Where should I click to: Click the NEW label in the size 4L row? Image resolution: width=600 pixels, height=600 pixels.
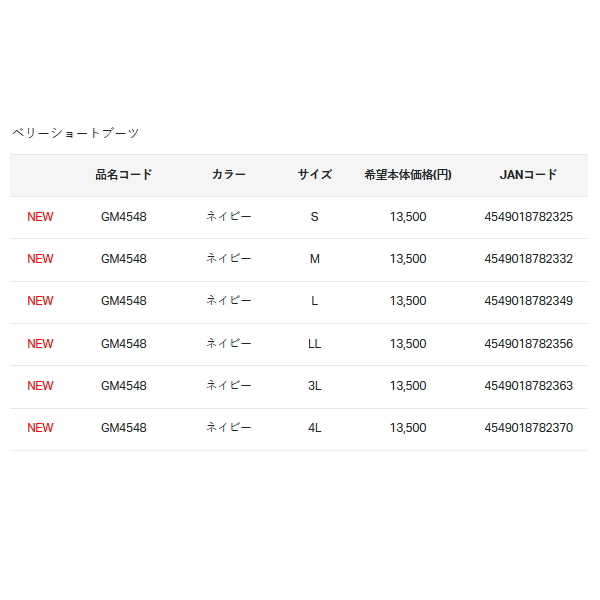point(40,428)
